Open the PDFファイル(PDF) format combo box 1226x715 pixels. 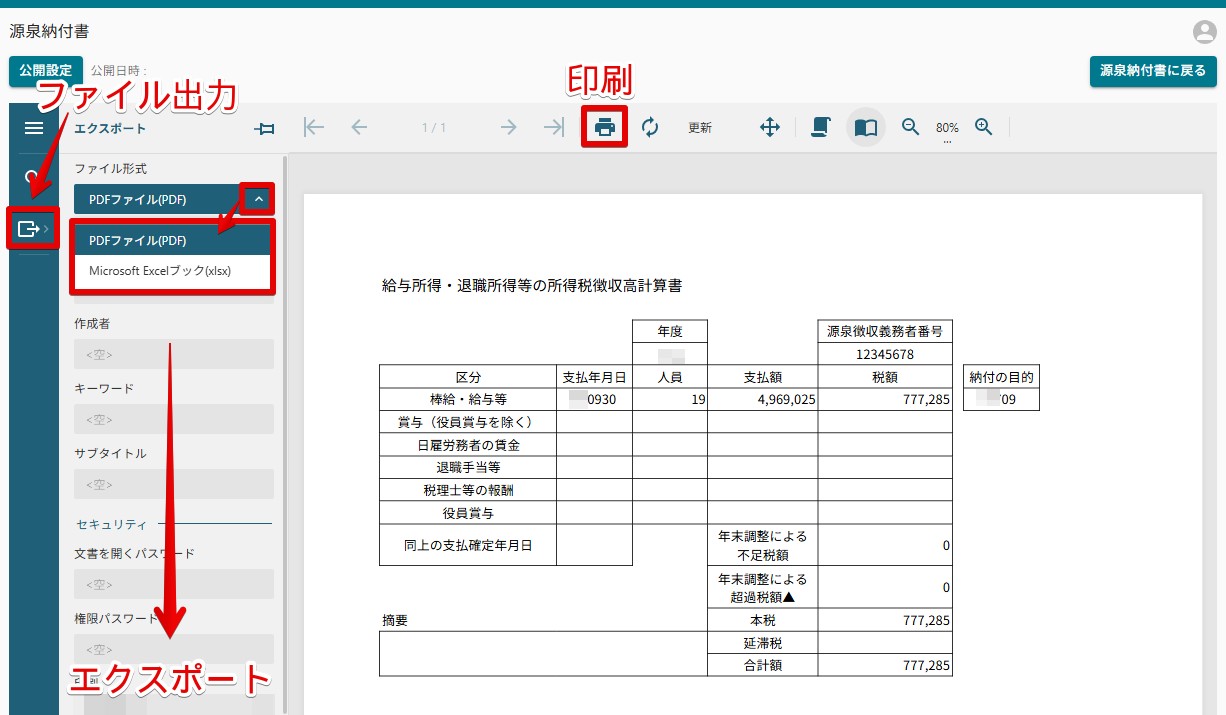174,199
